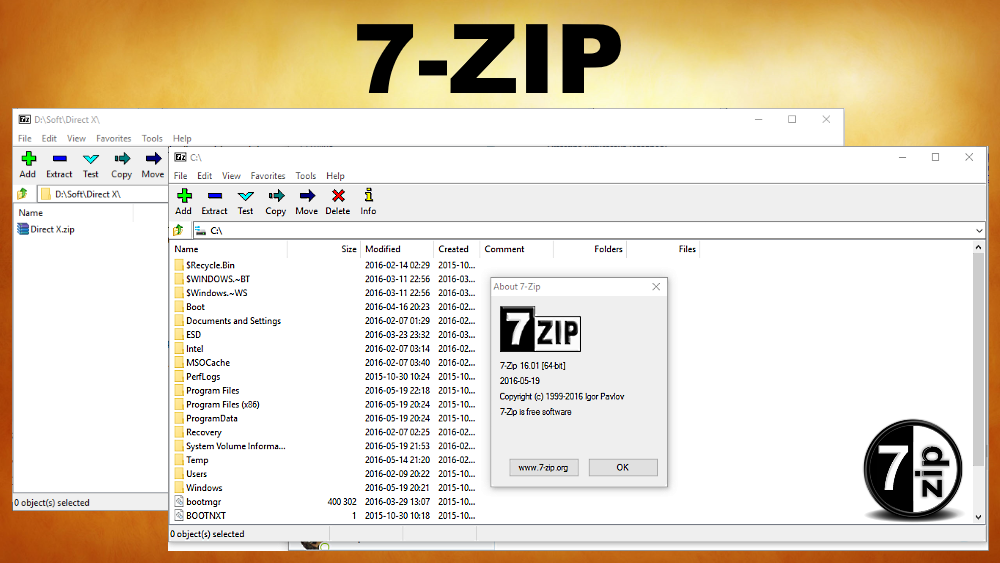
Task: Click Move in the Direct X window
Action: pos(152,165)
